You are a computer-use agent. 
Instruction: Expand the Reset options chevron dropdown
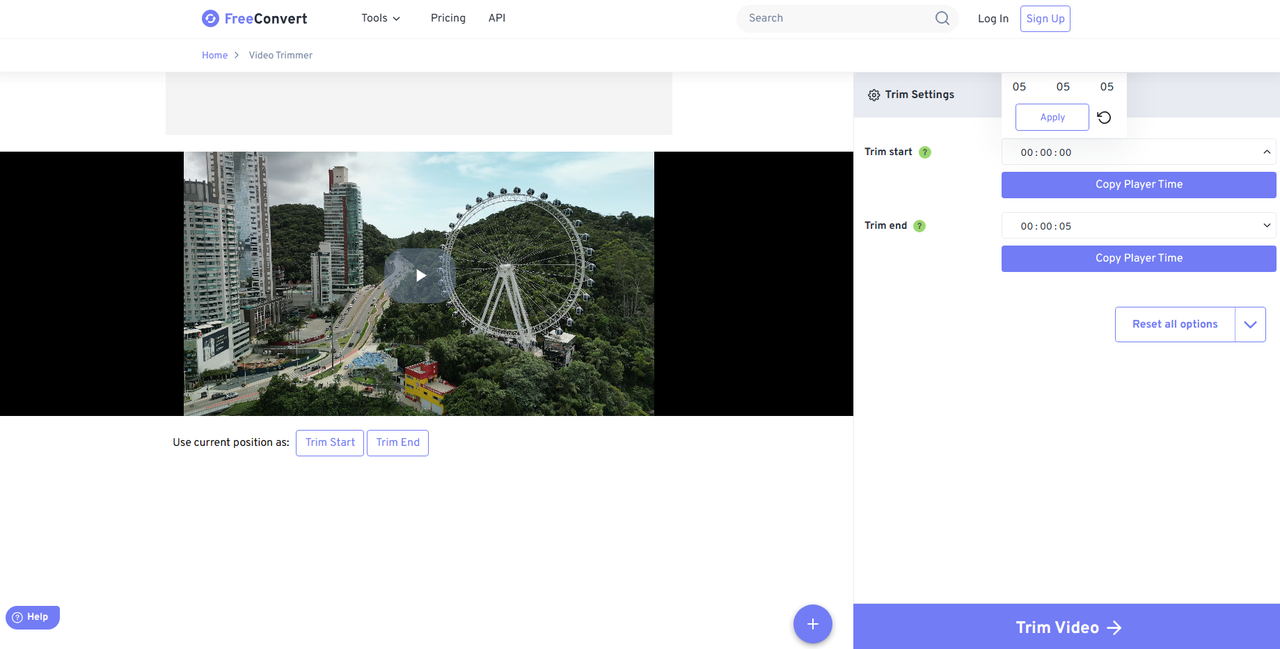point(1250,324)
